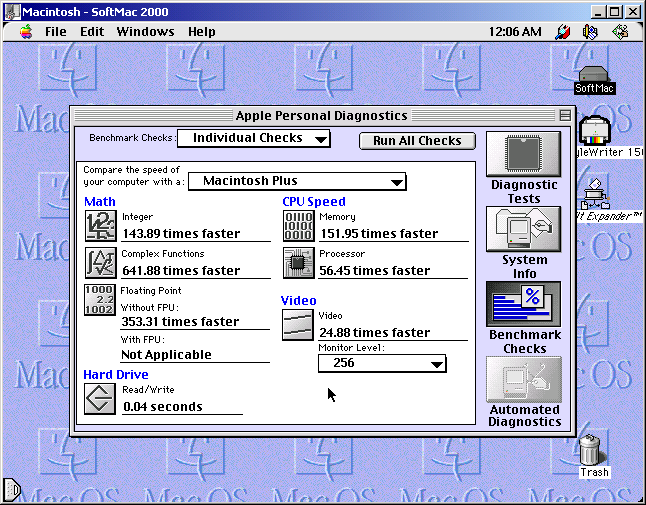Viewport: 646px width, 505px height.
Task: Click the 353.31 times faster FPU result
Action: 180,322
